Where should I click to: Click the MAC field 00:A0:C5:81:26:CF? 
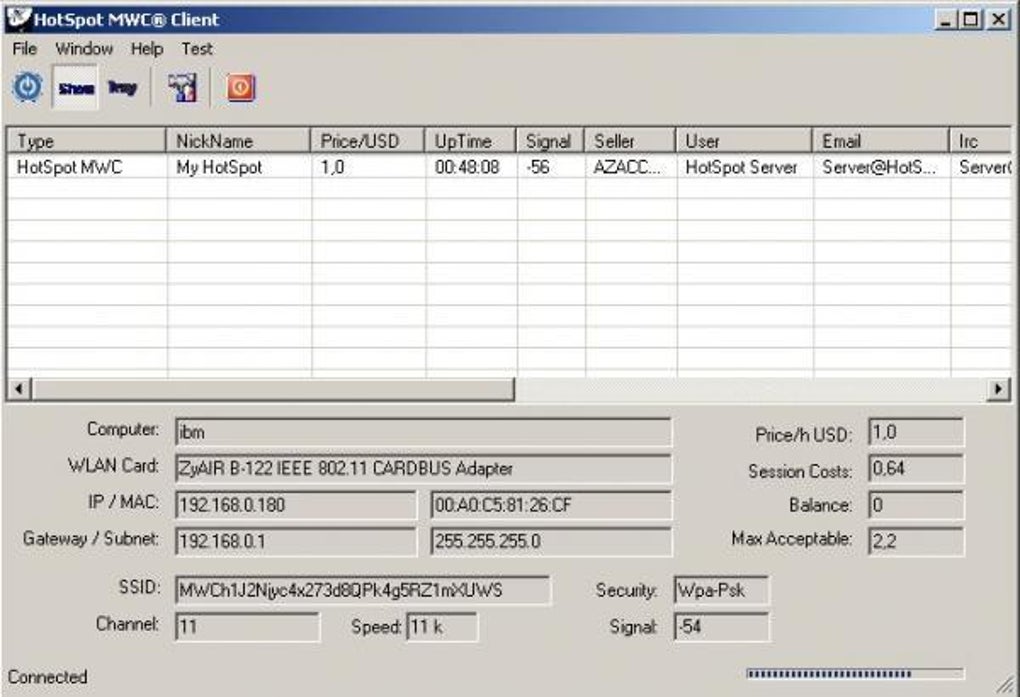[551, 505]
